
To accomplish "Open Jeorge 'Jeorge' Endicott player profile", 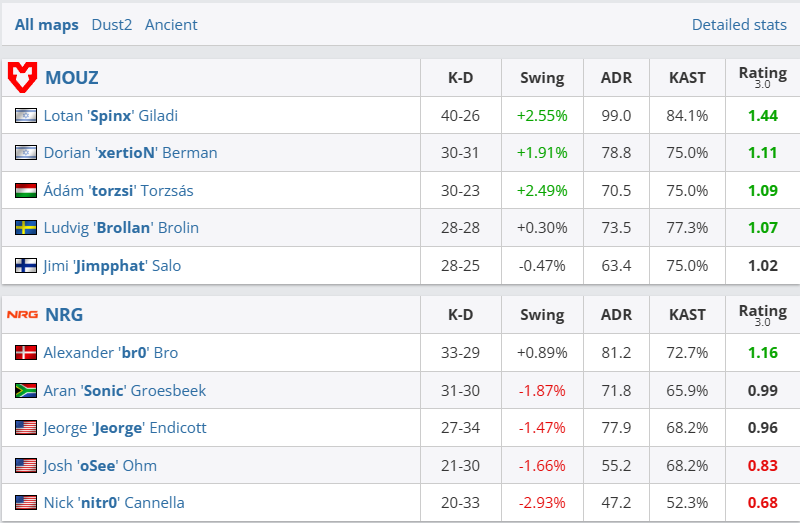I will point(124,428).
